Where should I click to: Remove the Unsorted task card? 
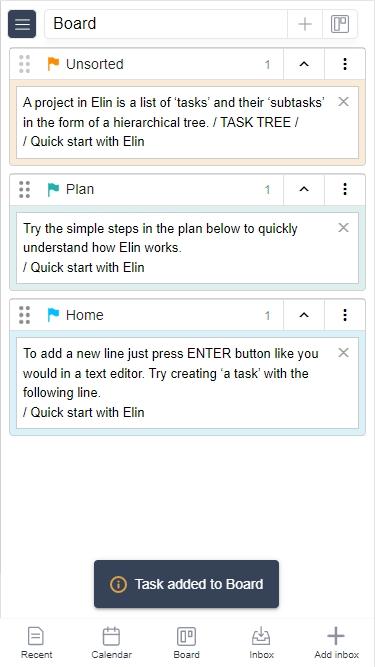[344, 102]
